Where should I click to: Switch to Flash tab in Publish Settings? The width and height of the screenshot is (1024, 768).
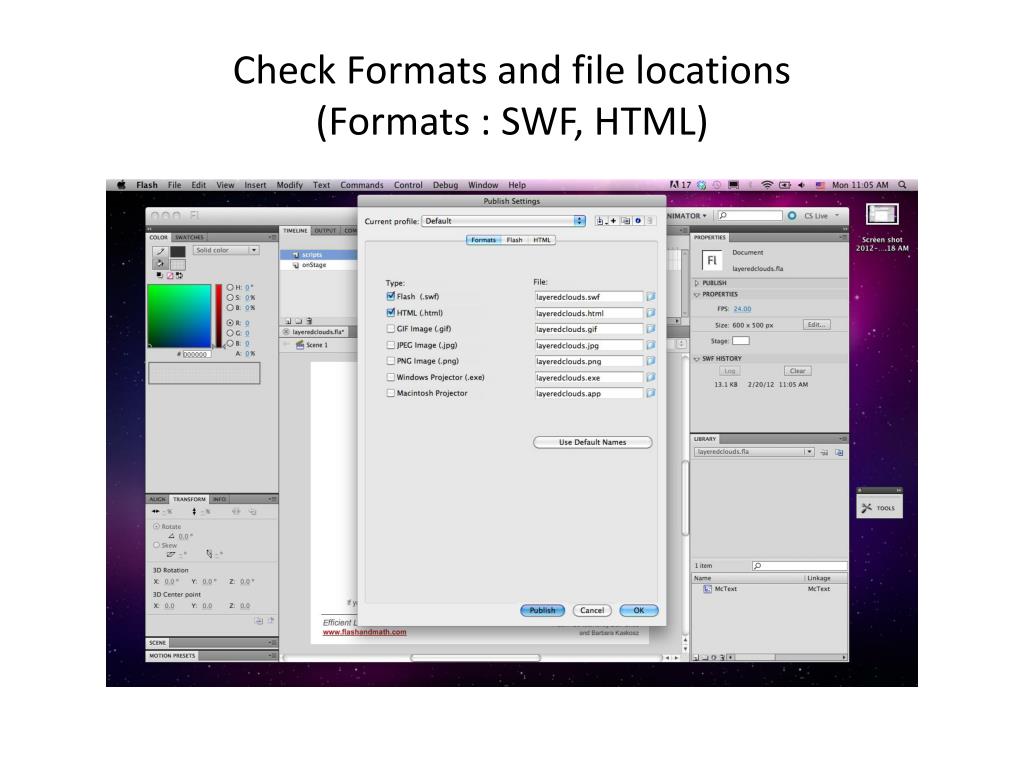point(515,240)
